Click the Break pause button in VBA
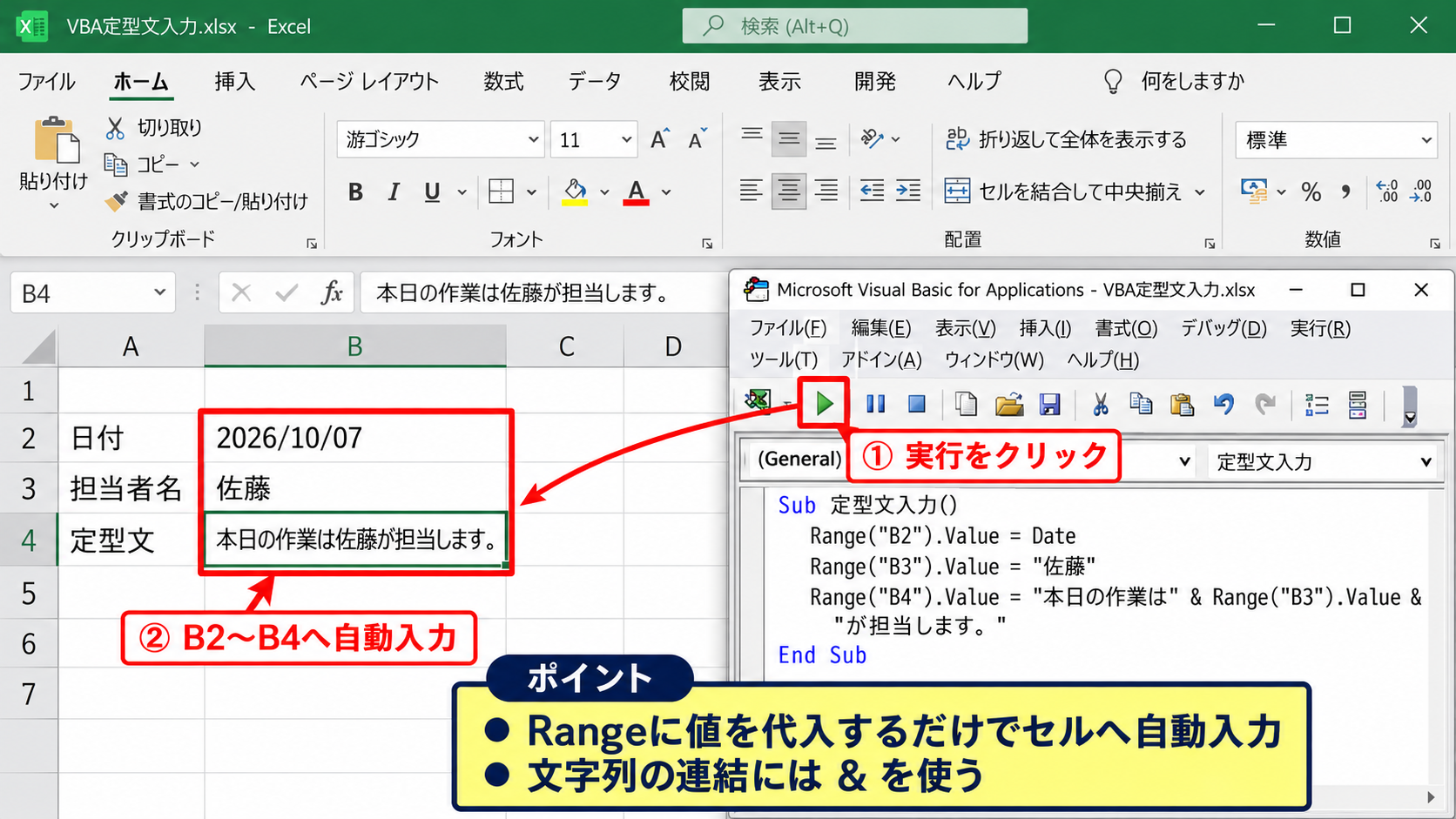 coord(876,404)
